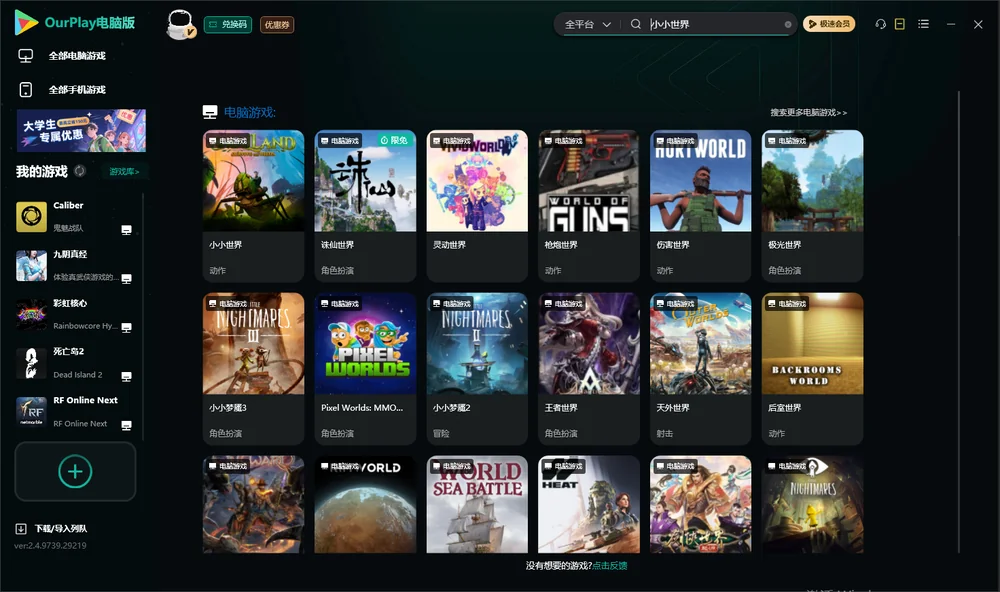Open the 大学生专属优惠 promo banner
This screenshot has width=1000, height=592.
click(82, 131)
